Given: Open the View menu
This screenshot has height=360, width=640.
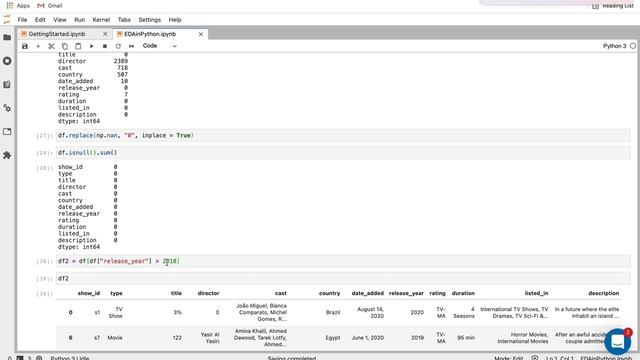Looking at the screenshot, I should [x=60, y=20].
